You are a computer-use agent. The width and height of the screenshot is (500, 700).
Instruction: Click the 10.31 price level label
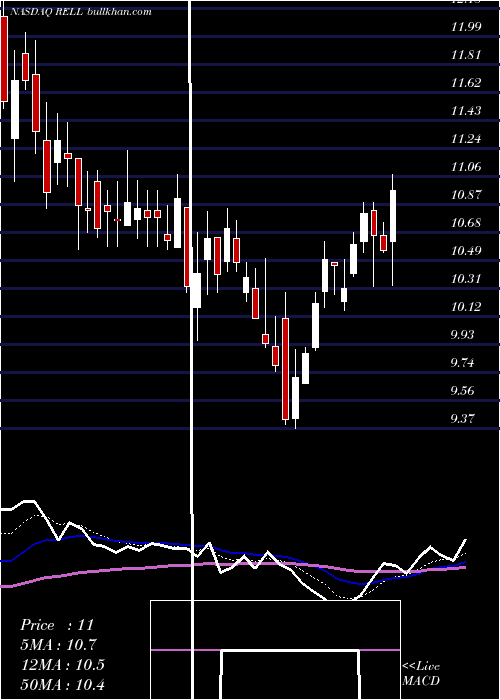pyautogui.click(x=466, y=279)
